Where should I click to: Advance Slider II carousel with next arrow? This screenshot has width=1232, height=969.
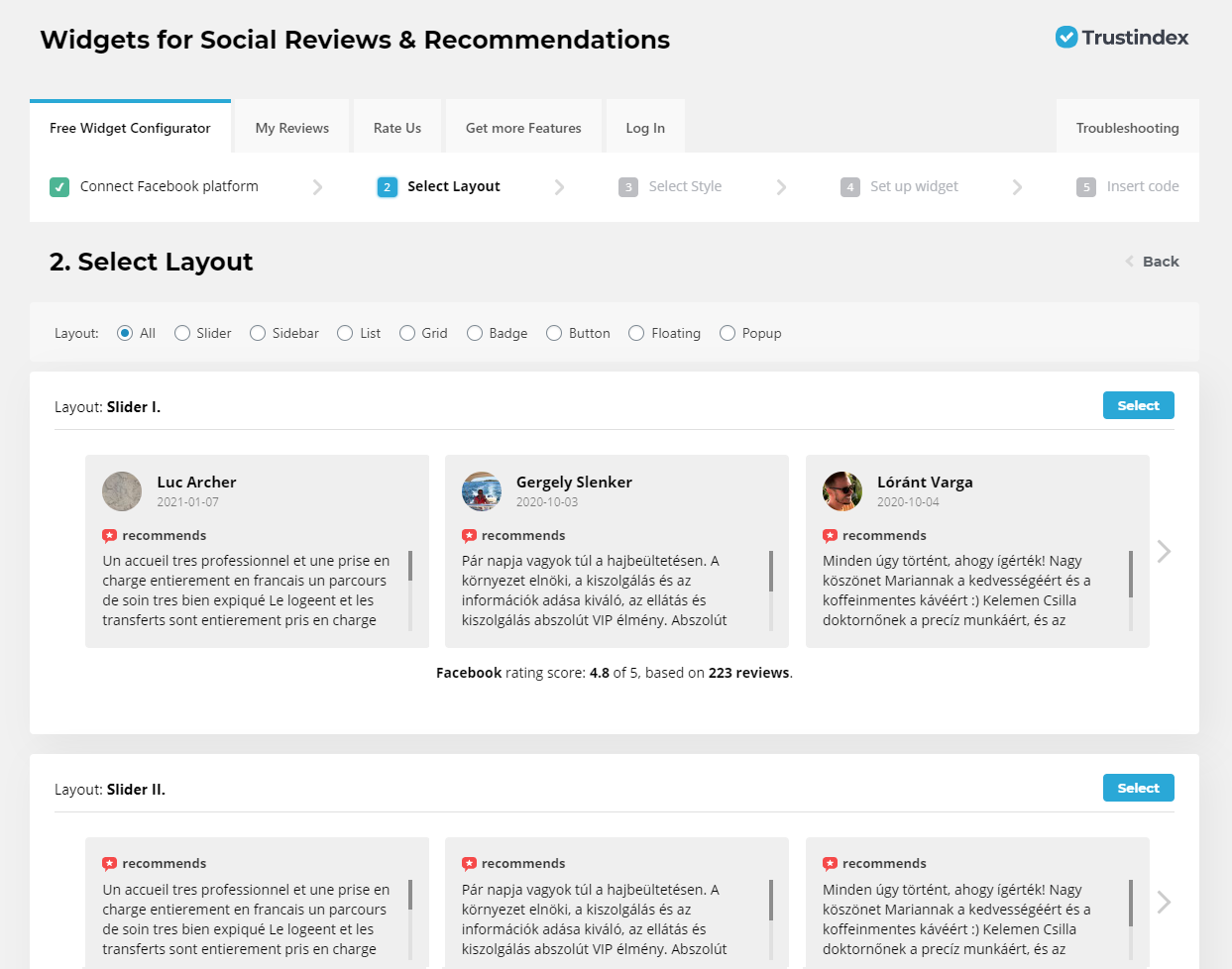1165,902
